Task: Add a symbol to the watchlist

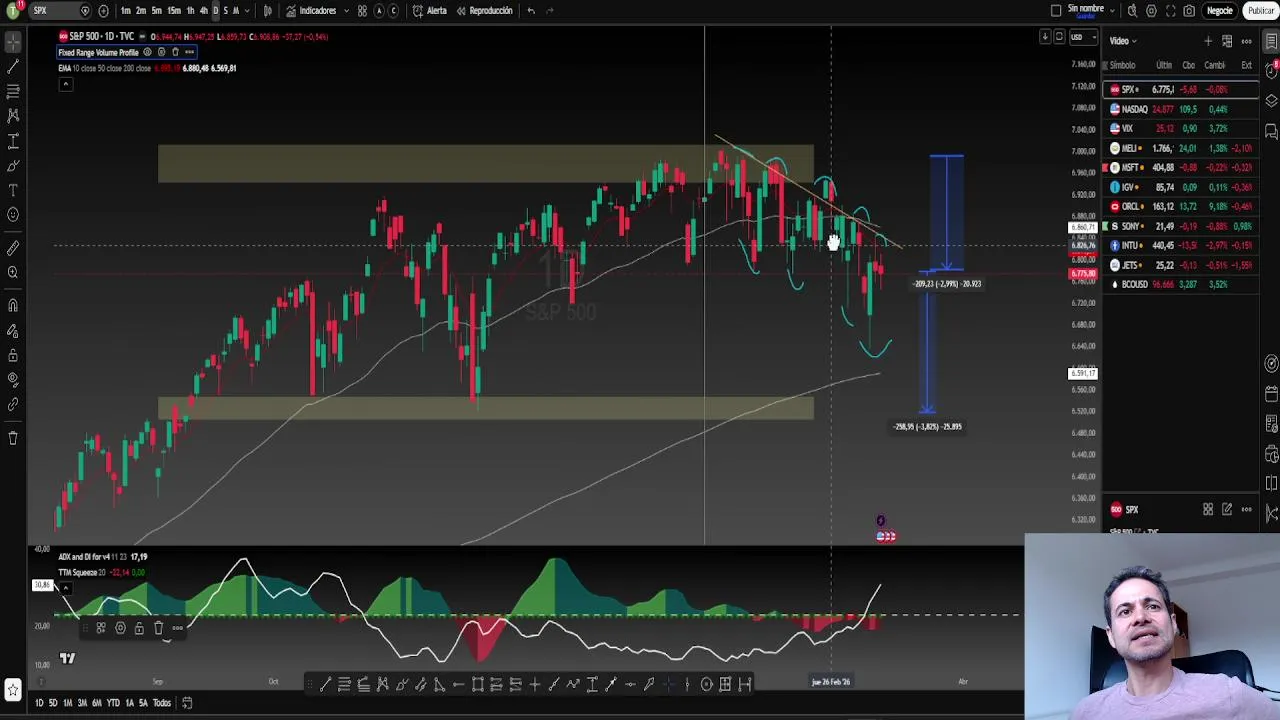Action: [x=1208, y=41]
